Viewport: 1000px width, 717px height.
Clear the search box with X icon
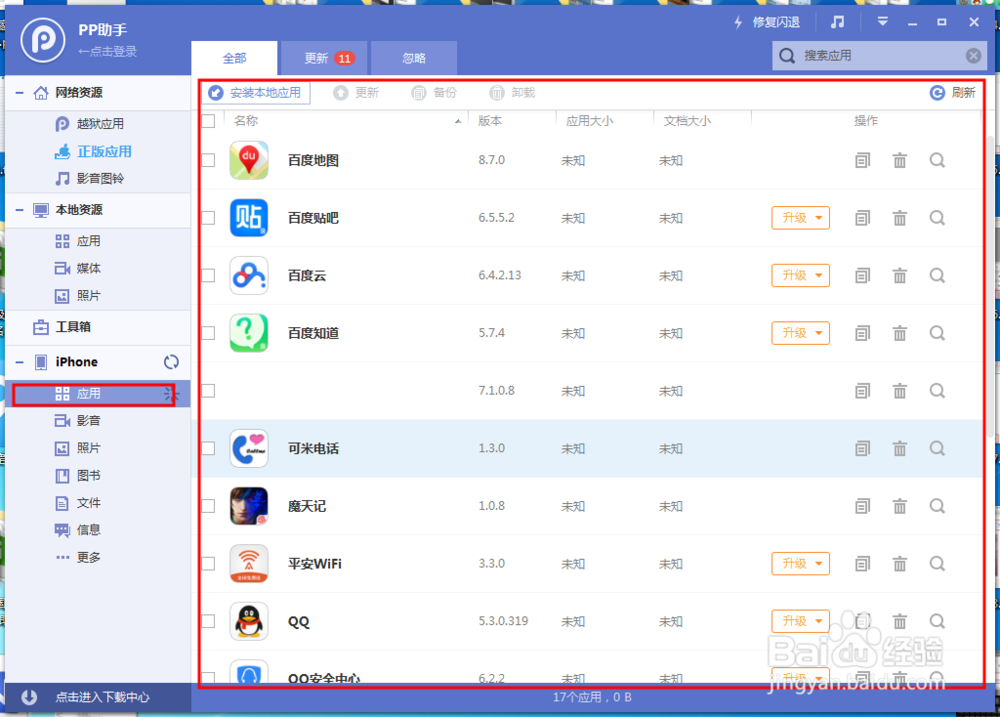click(973, 55)
